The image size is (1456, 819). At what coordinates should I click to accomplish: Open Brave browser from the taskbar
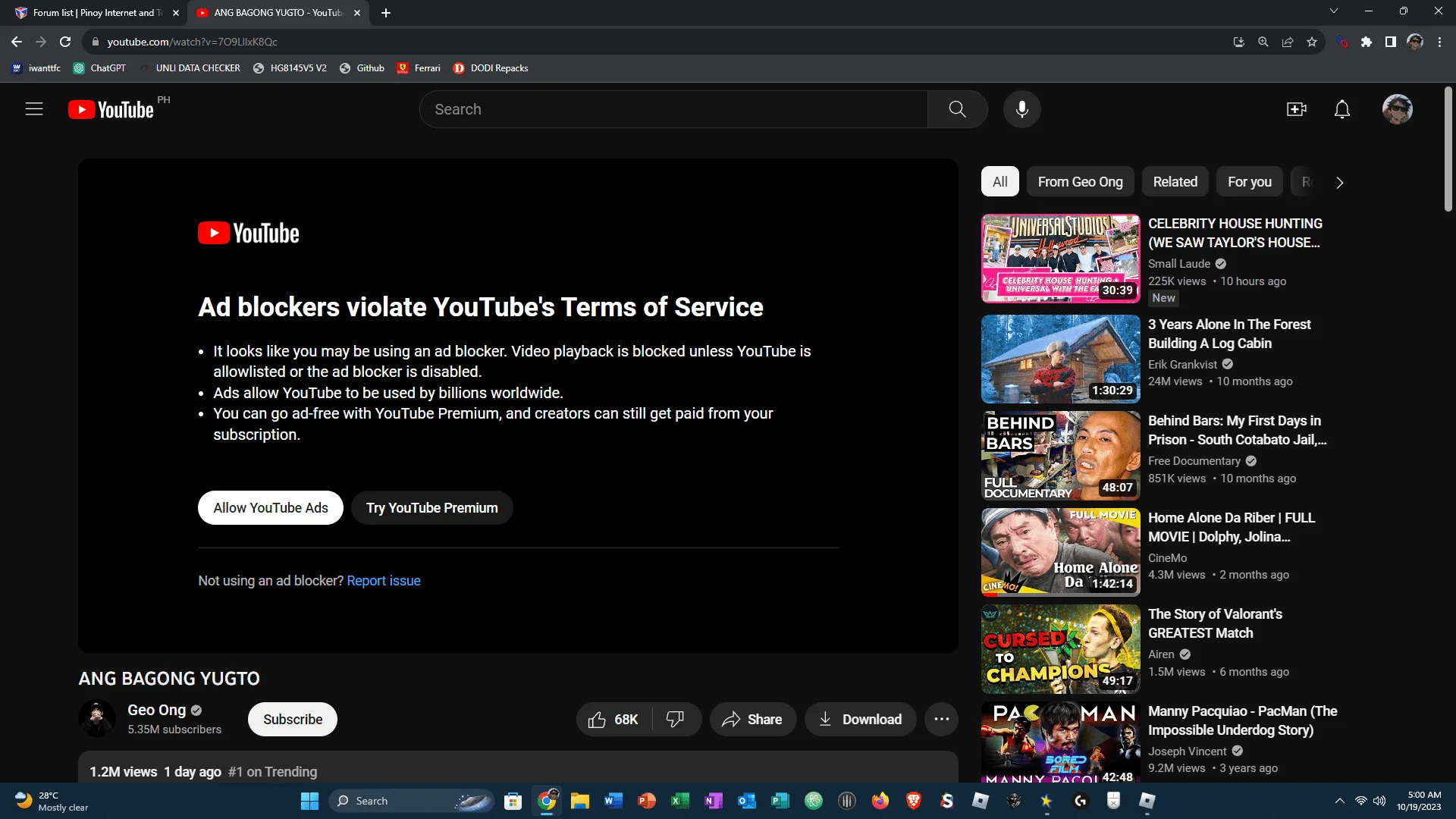click(x=914, y=801)
